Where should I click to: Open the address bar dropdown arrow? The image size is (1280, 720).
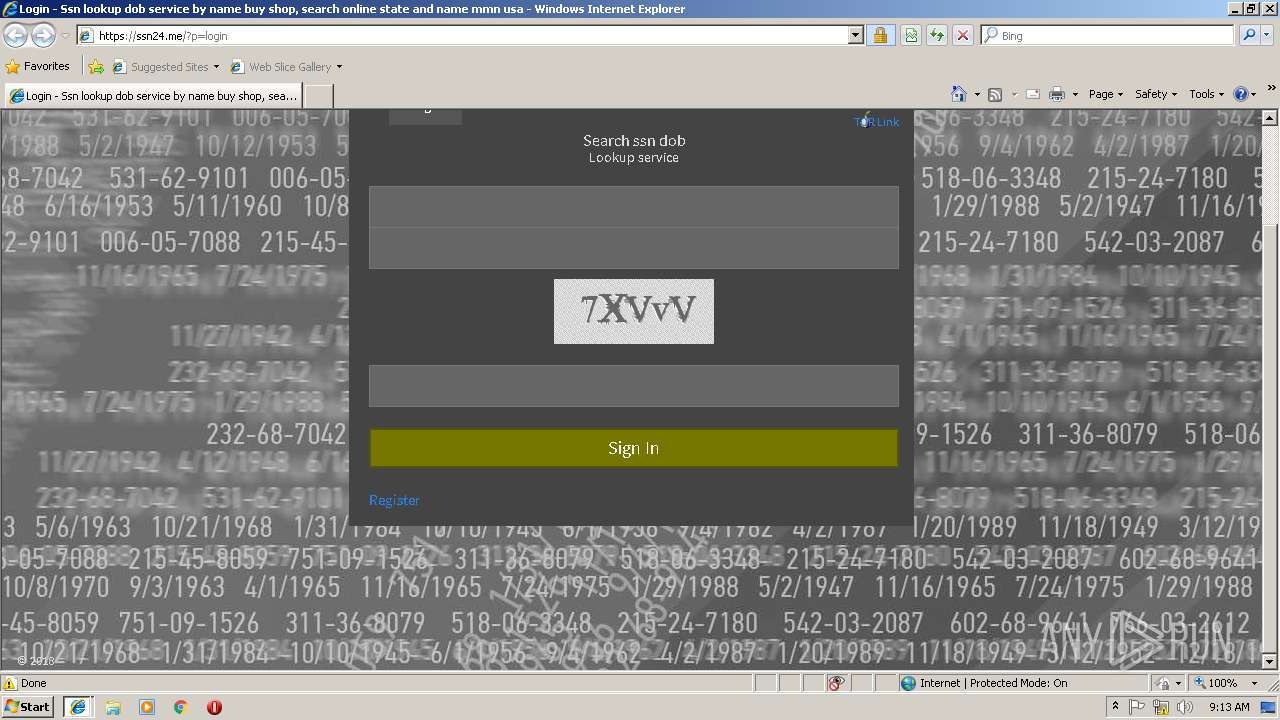[856, 36]
